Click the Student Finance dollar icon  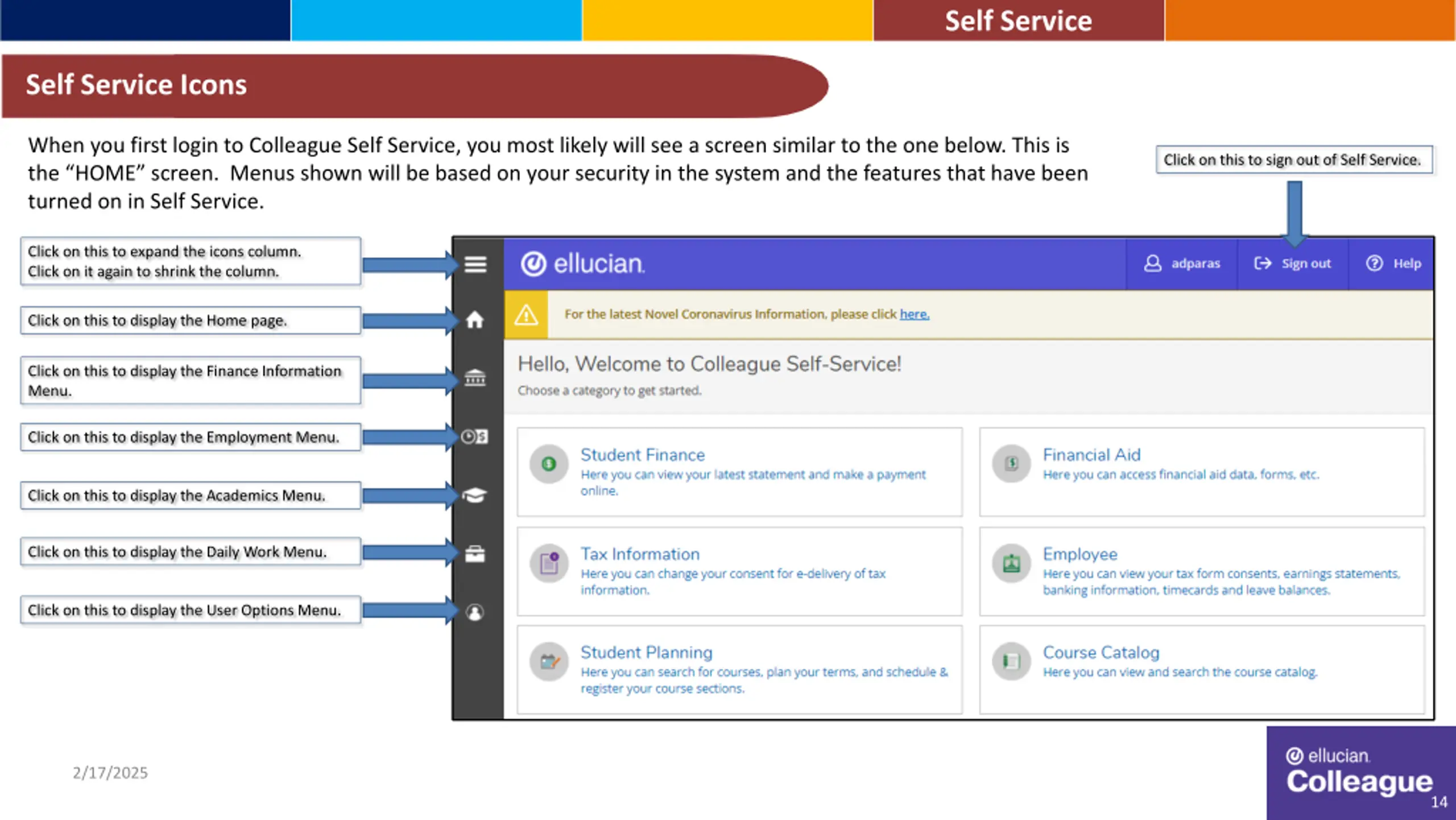[x=549, y=464]
